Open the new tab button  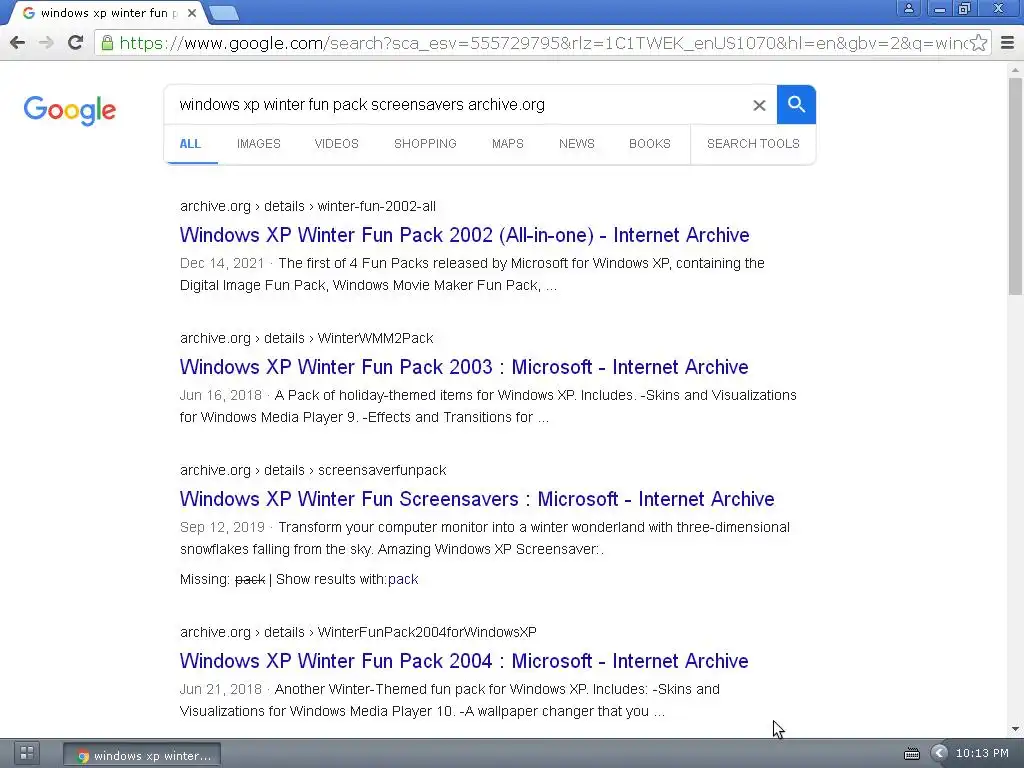224,12
